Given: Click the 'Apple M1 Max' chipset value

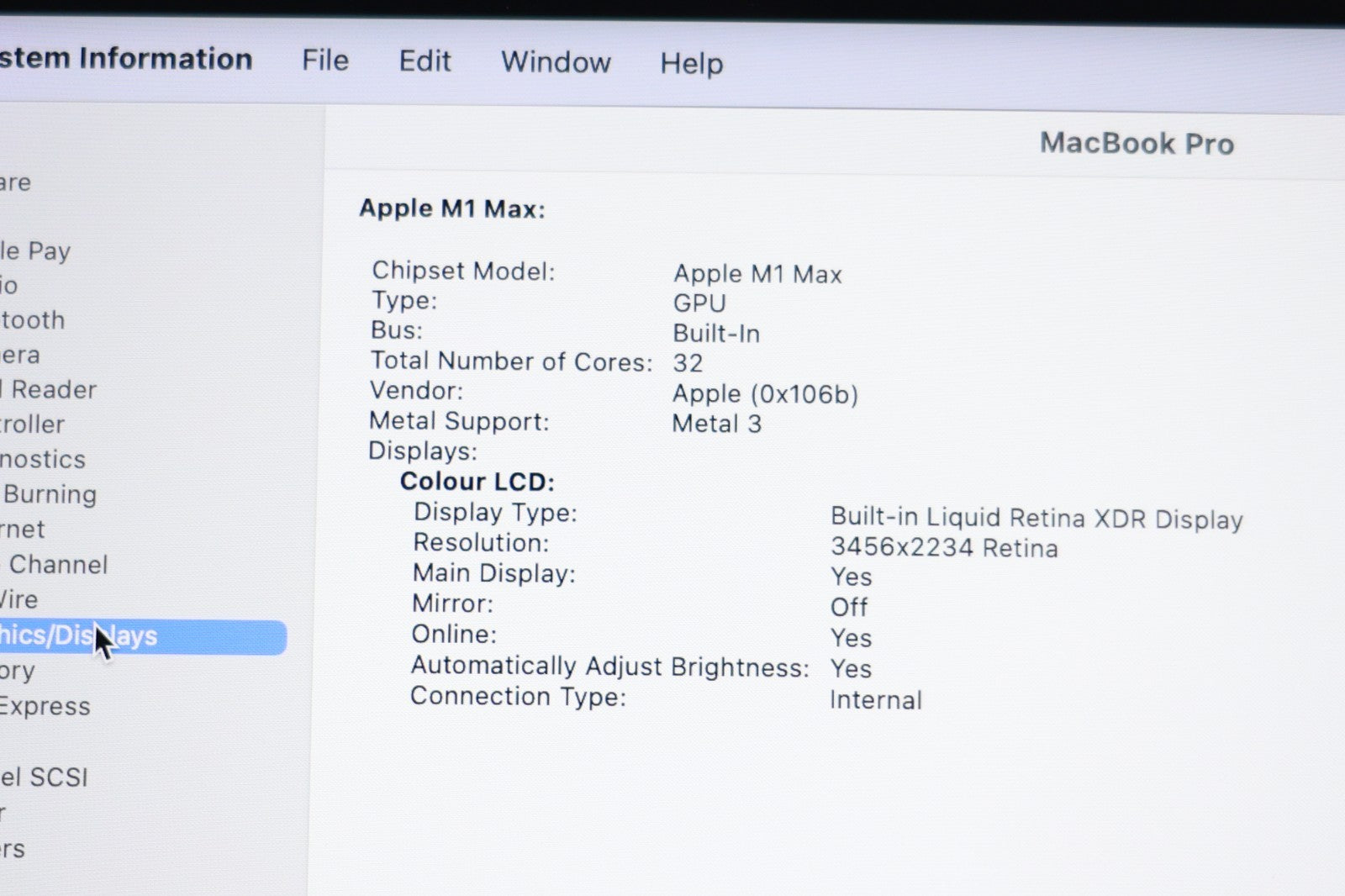Looking at the screenshot, I should click(x=757, y=274).
